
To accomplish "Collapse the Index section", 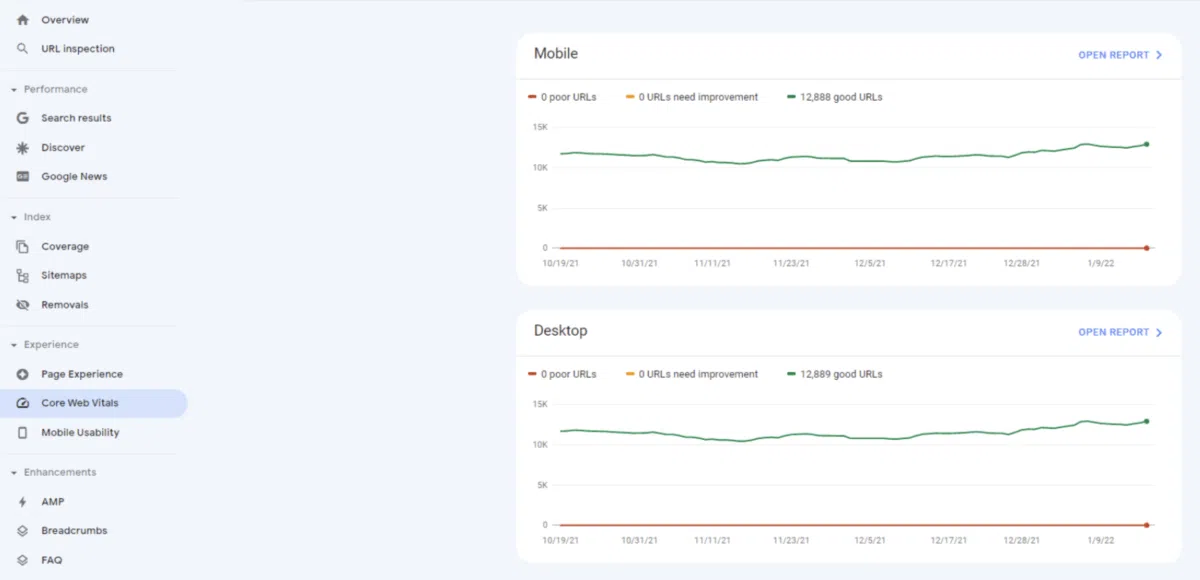I will [12, 216].
